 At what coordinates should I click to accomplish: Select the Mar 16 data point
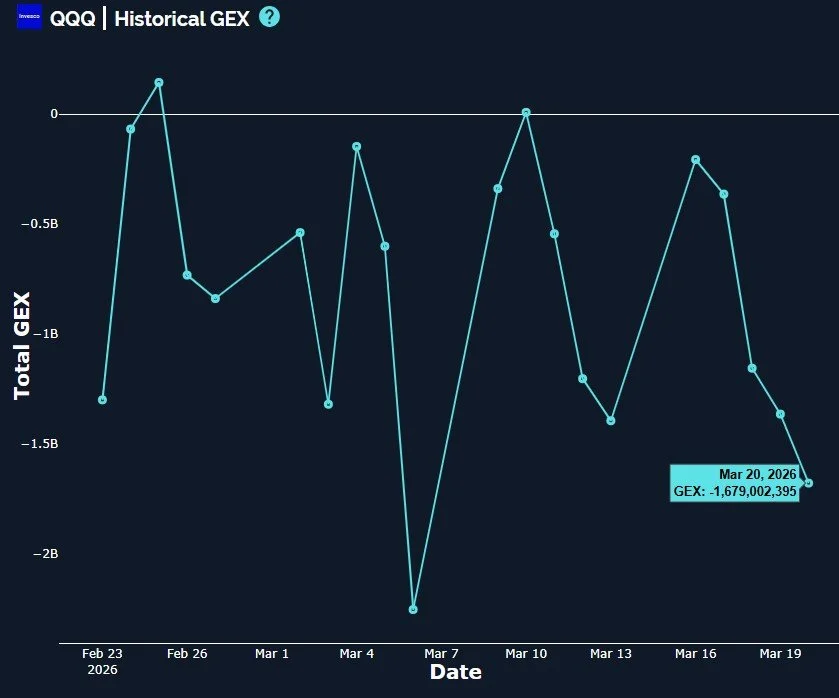click(696, 160)
